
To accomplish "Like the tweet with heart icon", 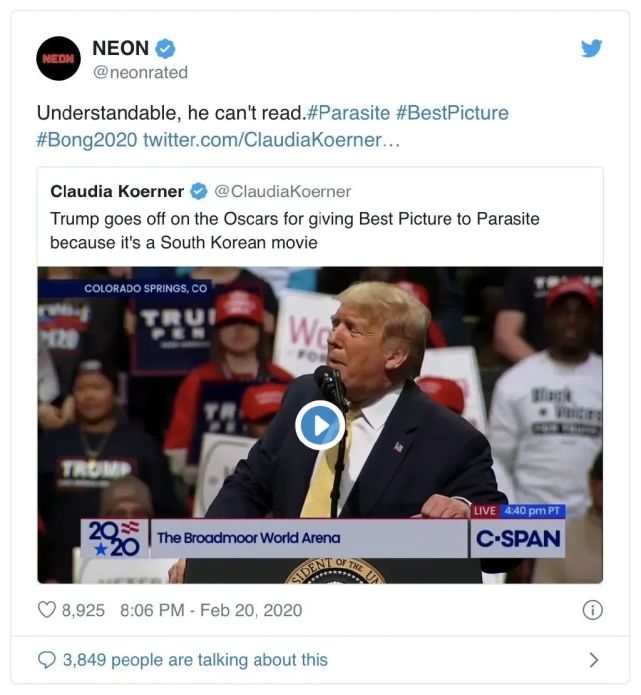I will [x=47, y=610].
